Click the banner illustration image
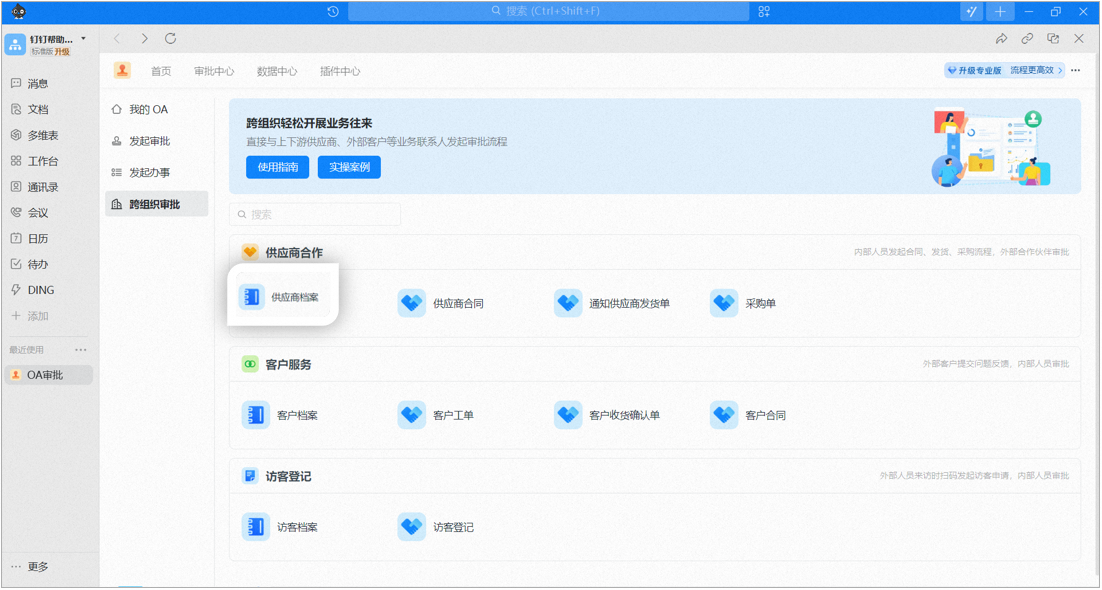Image resolution: width=1102 pixels, height=590 pixels. point(991,147)
